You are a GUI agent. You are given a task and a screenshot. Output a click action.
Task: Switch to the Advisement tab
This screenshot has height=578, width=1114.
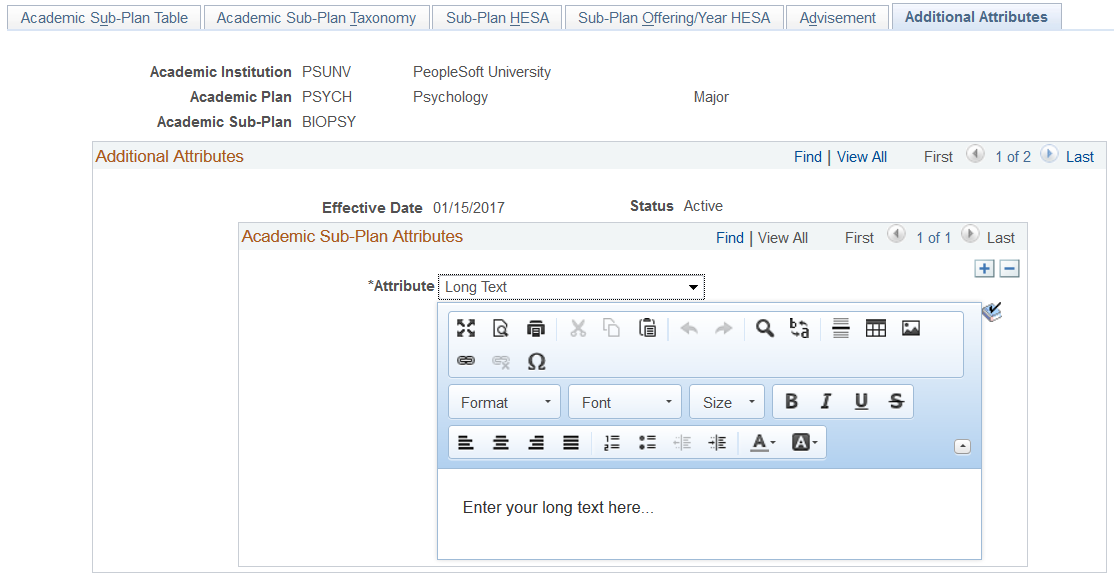pyautogui.click(x=837, y=17)
